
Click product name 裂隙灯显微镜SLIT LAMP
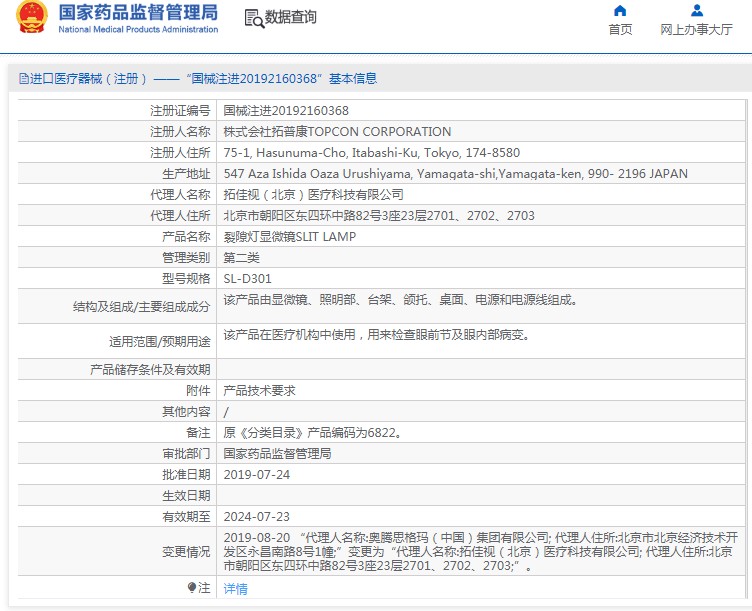[x=290, y=237]
